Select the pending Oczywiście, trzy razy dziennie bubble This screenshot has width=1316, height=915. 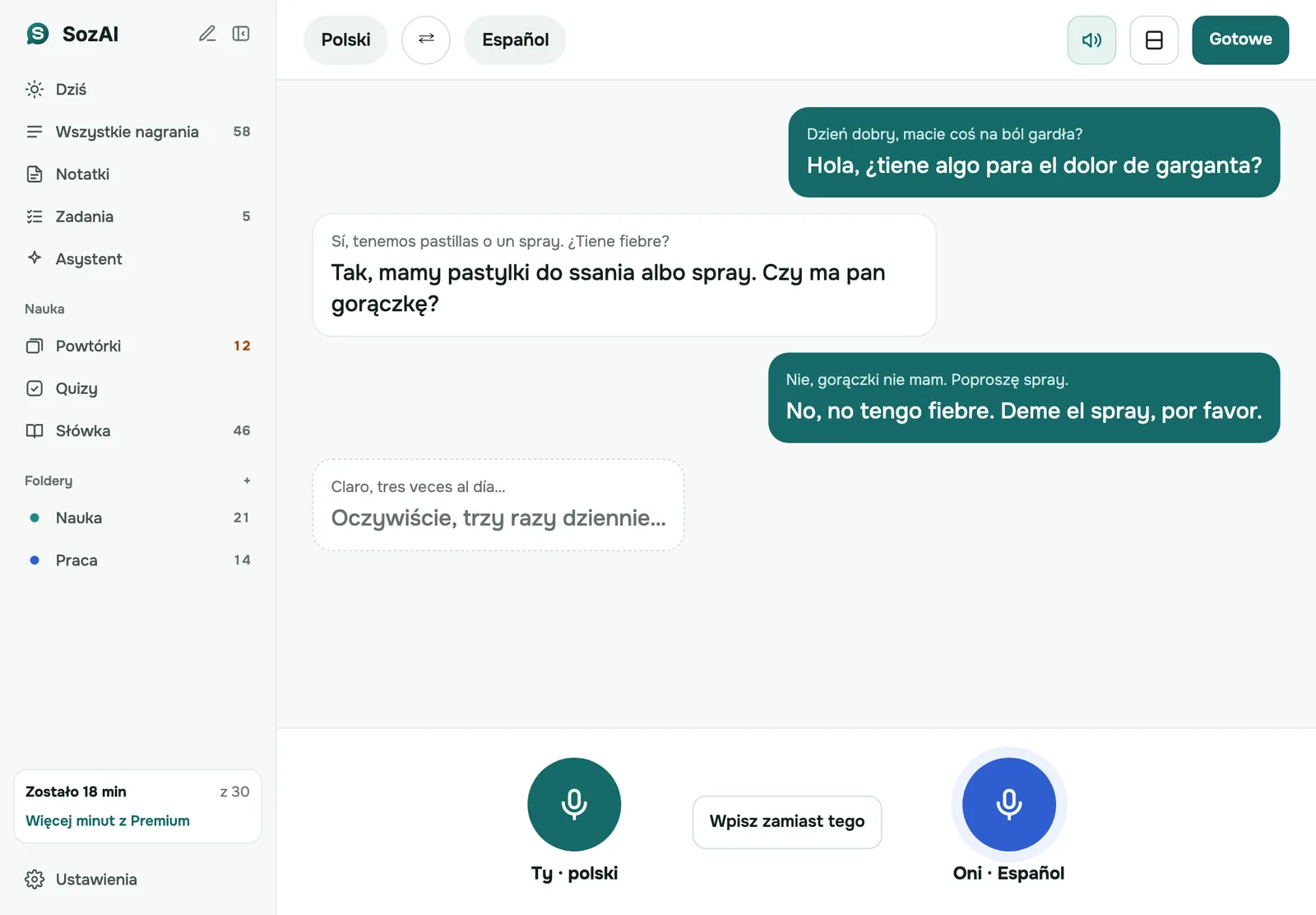tap(498, 504)
